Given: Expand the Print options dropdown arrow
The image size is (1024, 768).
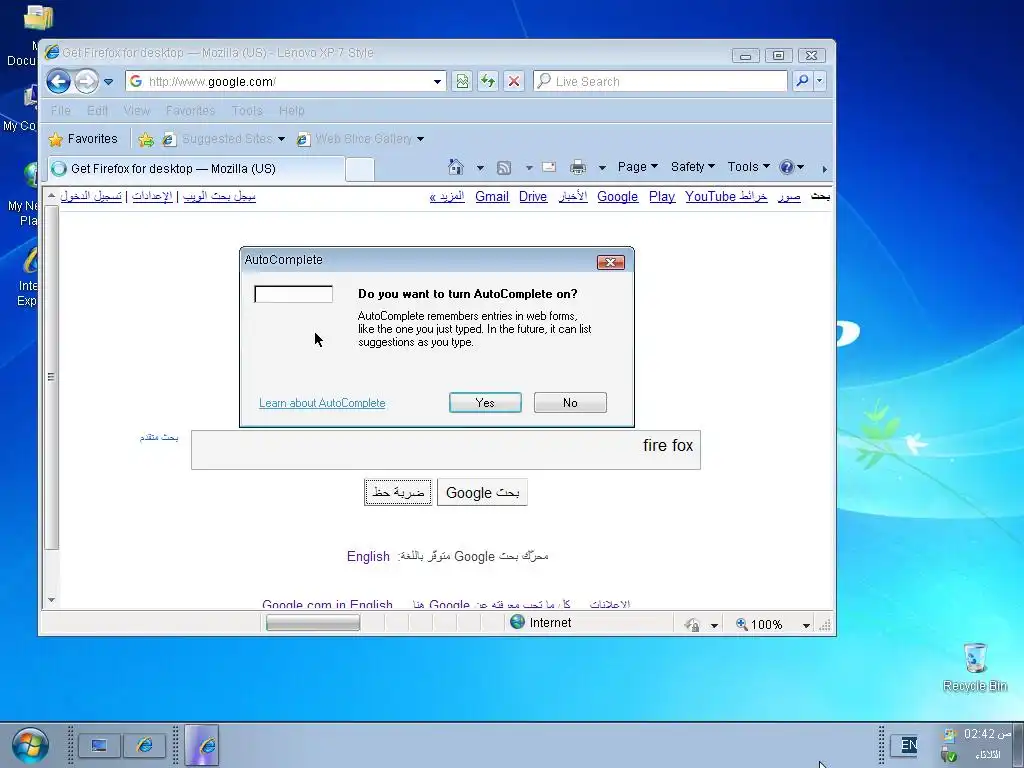Looking at the screenshot, I should point(602,168).
